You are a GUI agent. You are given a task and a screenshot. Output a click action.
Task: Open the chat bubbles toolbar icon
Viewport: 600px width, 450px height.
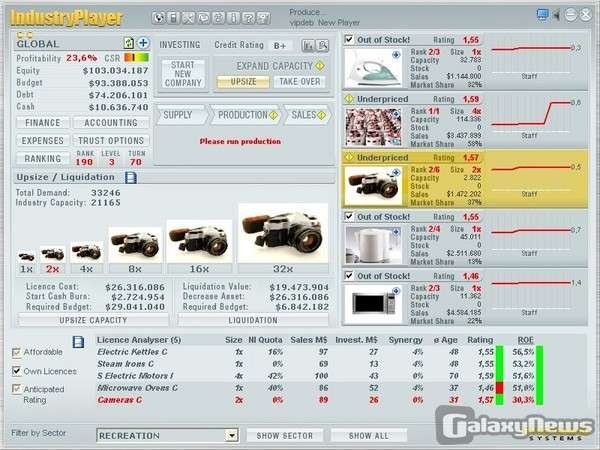203,18
